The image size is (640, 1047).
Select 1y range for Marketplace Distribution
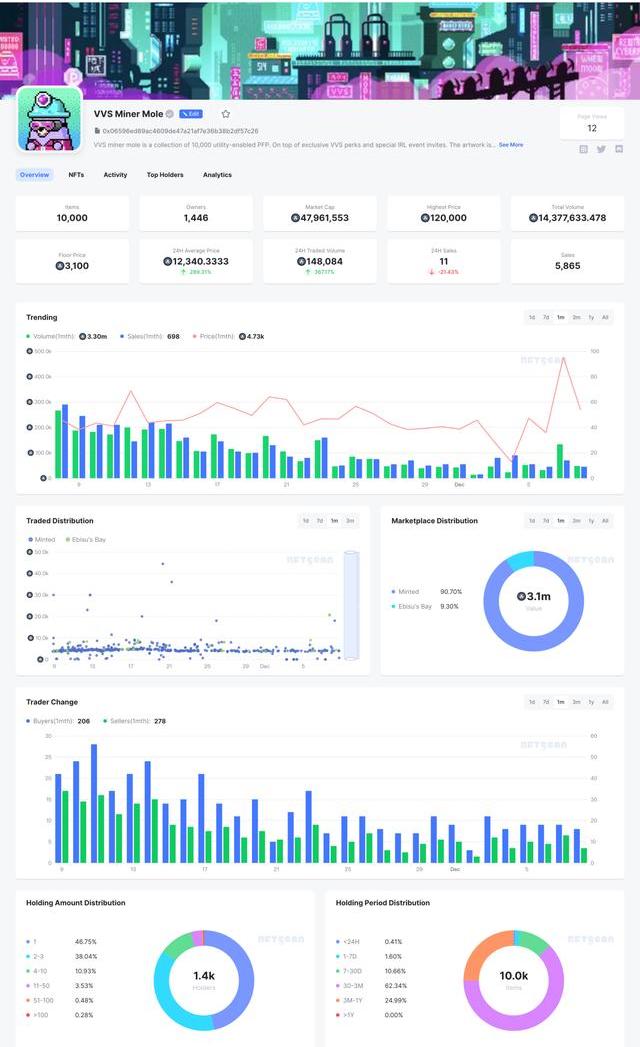click(x=591, y=521)
